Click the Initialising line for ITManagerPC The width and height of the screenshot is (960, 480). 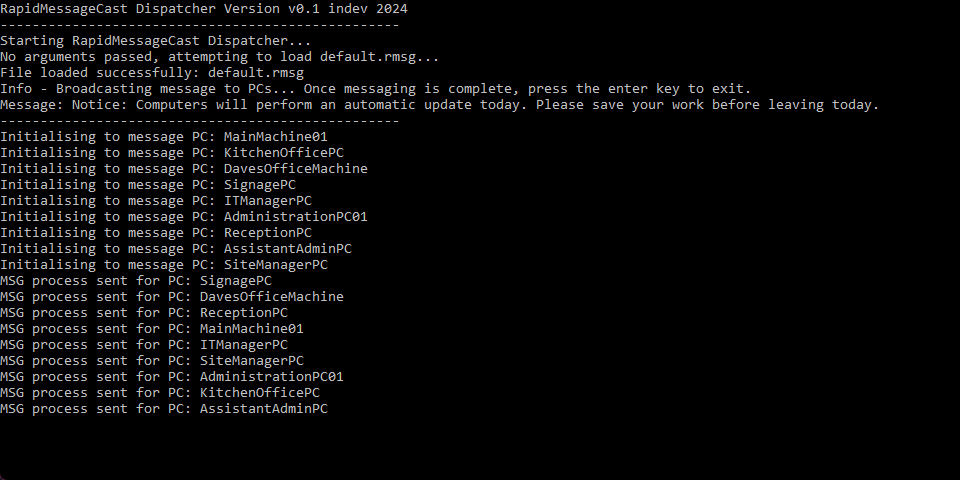pyautogui.click(x=156, y=201)
